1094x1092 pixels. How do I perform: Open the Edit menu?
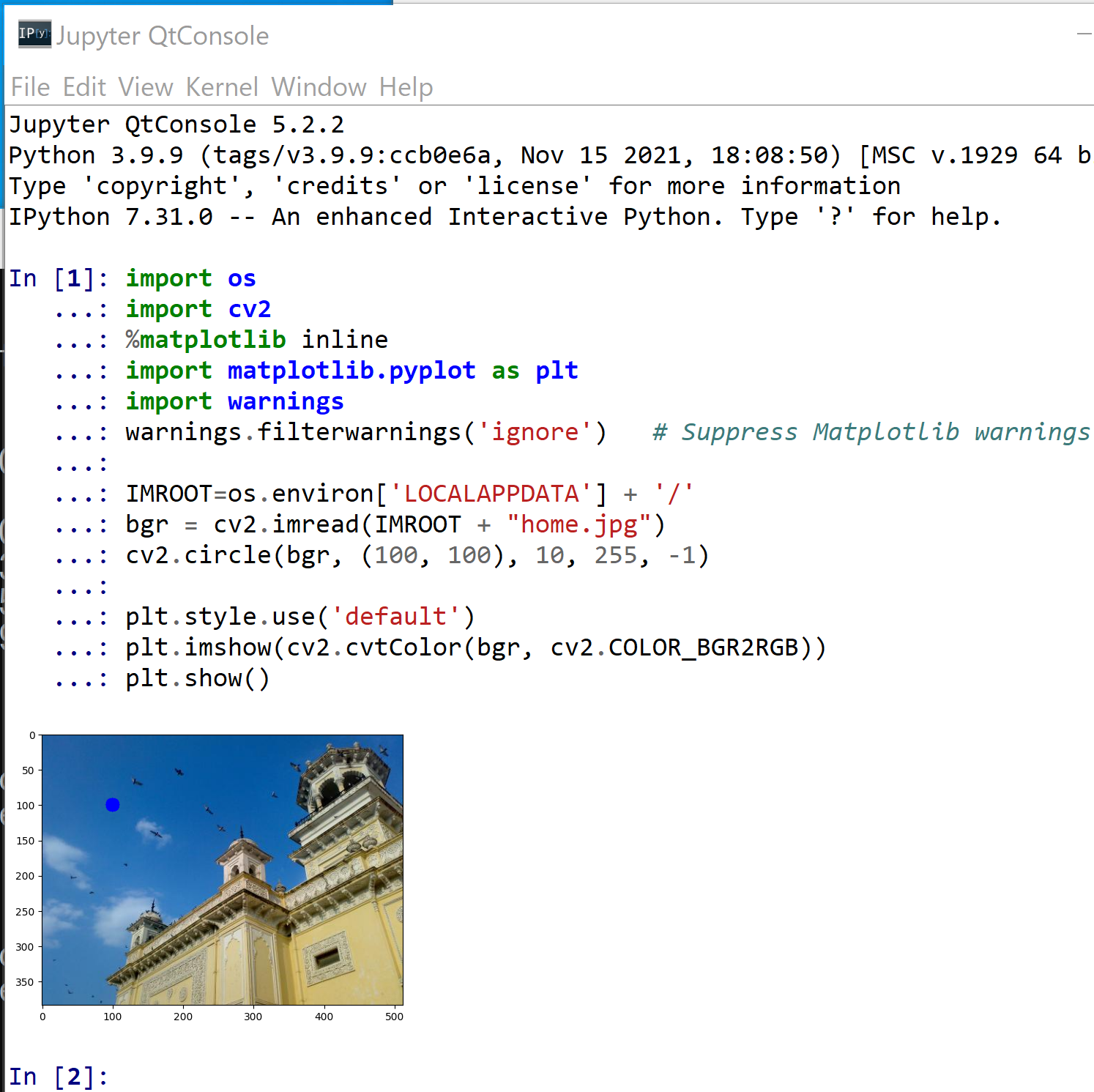(x=84, y=87)
